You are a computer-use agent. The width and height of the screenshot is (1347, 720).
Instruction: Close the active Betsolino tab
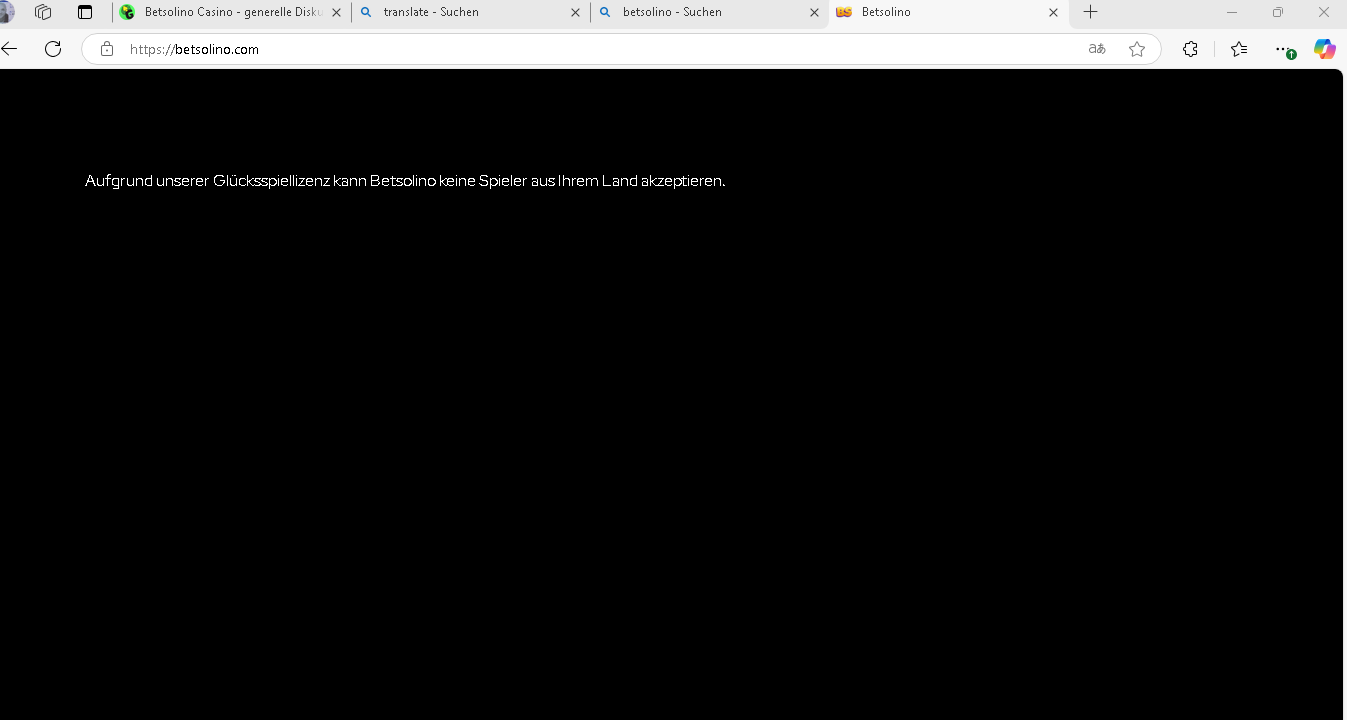point(1053,12)
